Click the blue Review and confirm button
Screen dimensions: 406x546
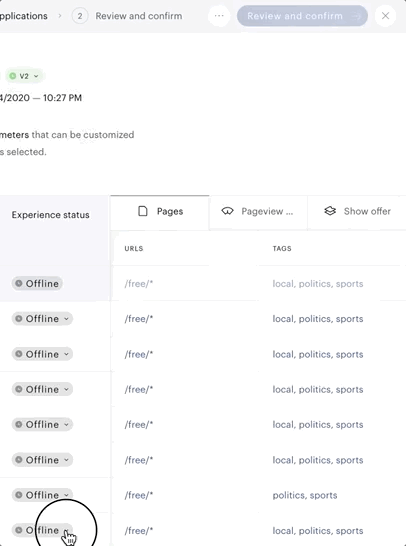pos(302,16)
